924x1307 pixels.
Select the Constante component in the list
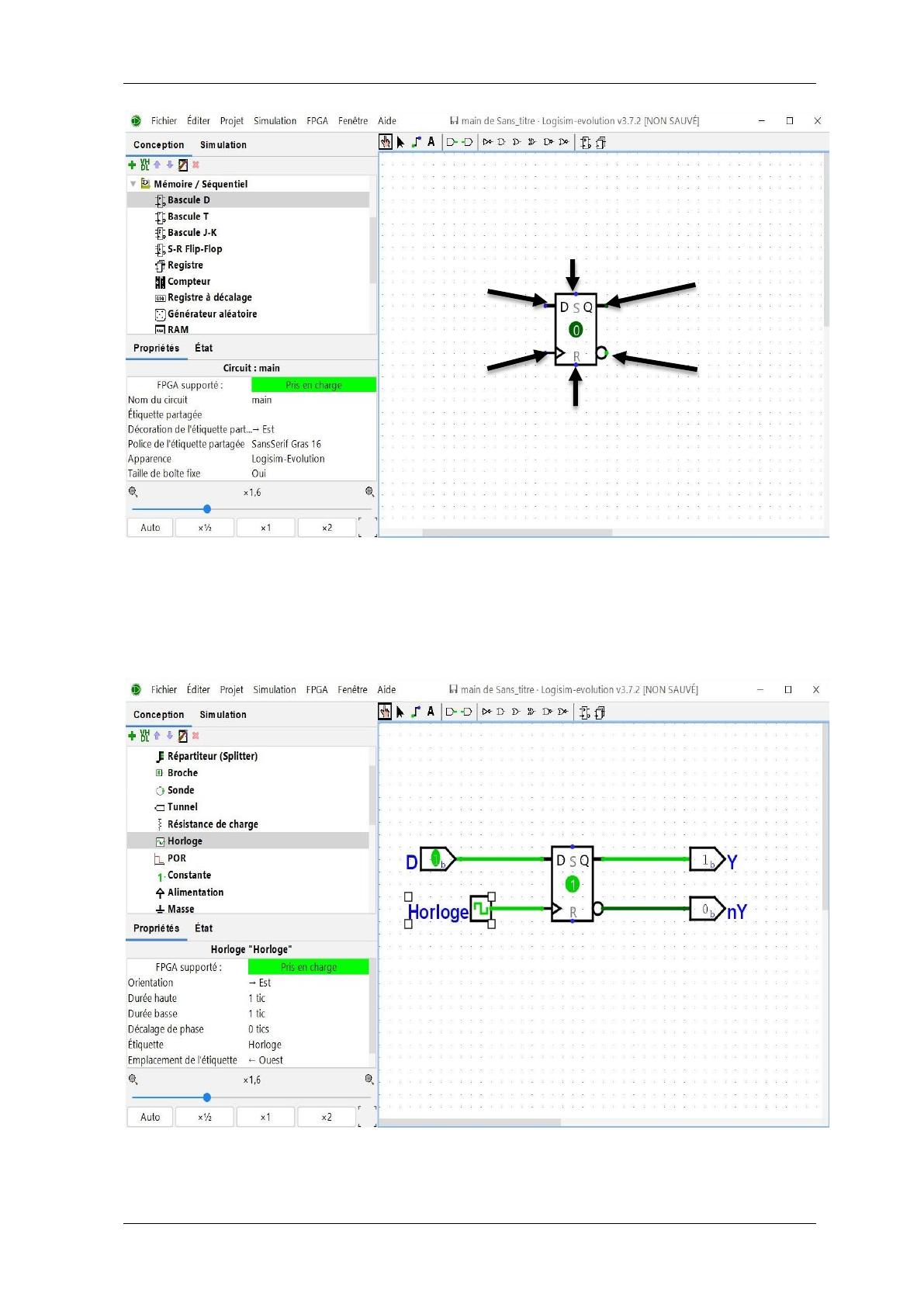189,875
